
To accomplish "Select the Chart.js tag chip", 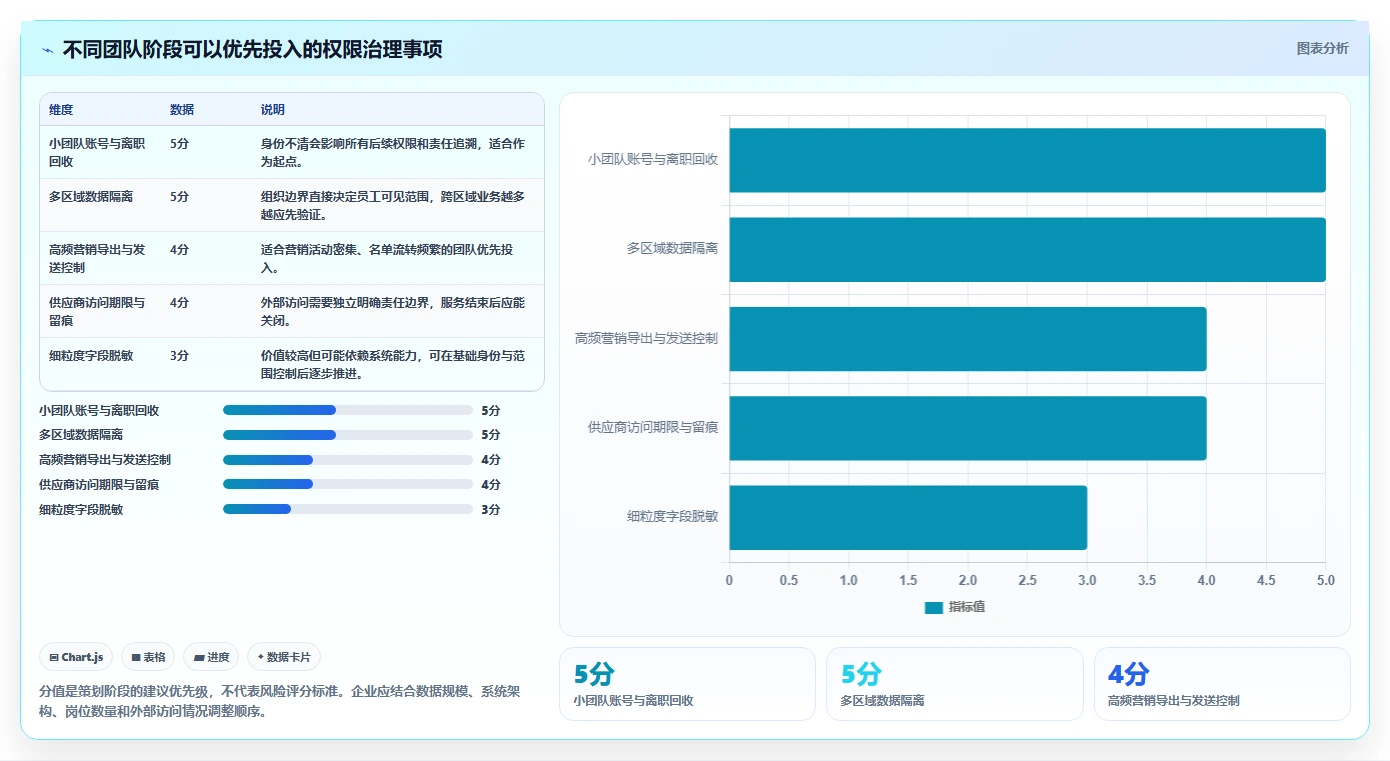I will 77,657.
